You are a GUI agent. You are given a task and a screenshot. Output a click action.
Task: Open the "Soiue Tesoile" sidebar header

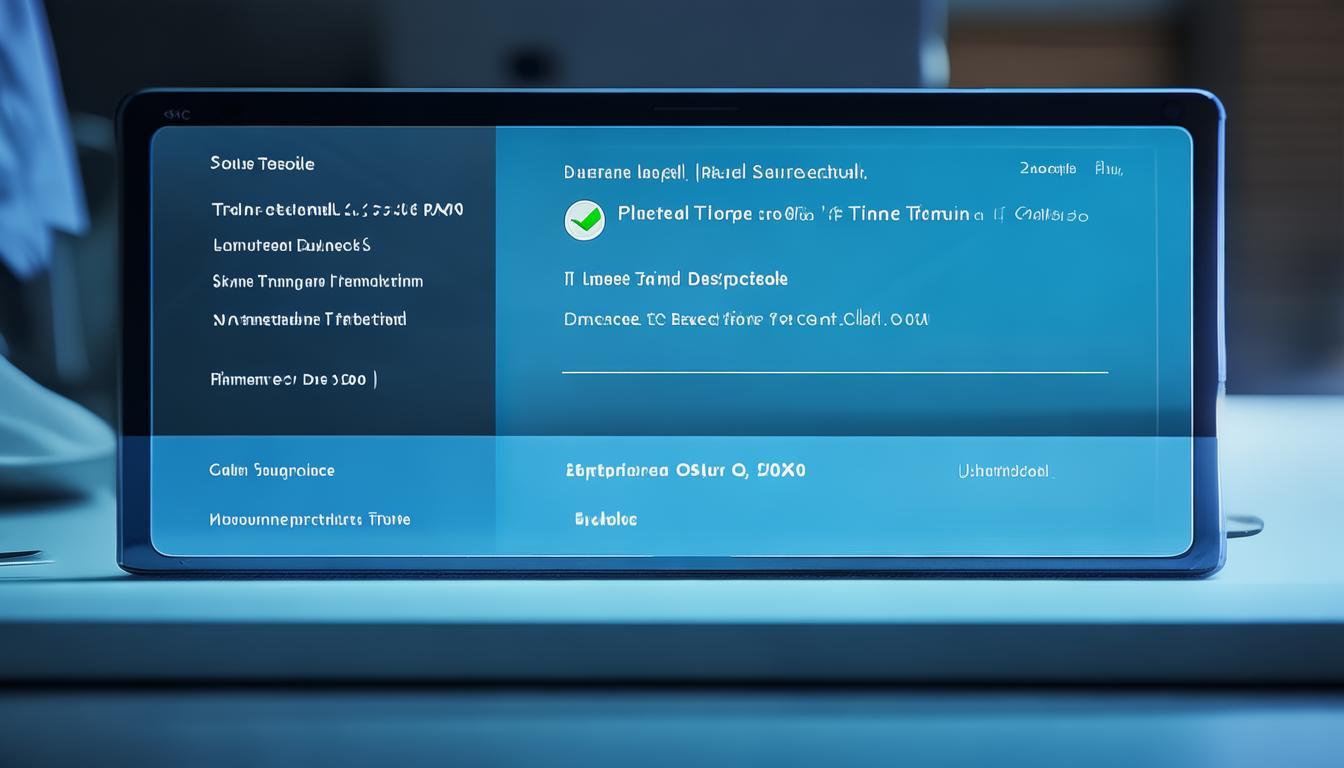pos(262,163)
